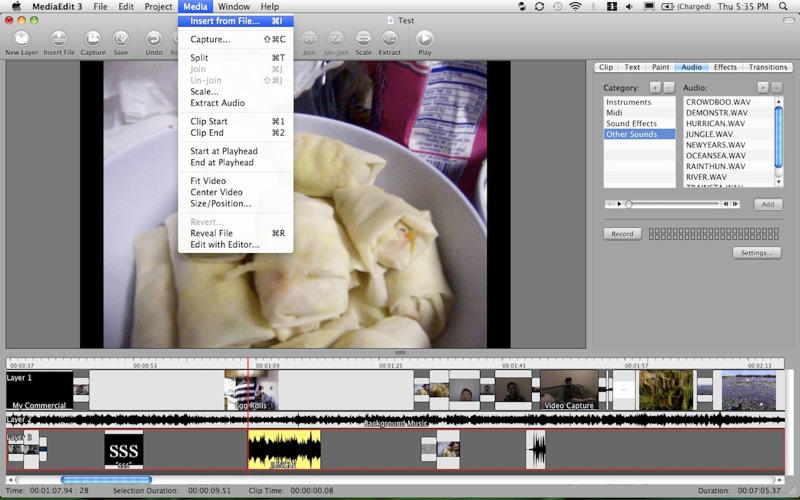Click the audio preview position slider knob

tap(629, 204)
